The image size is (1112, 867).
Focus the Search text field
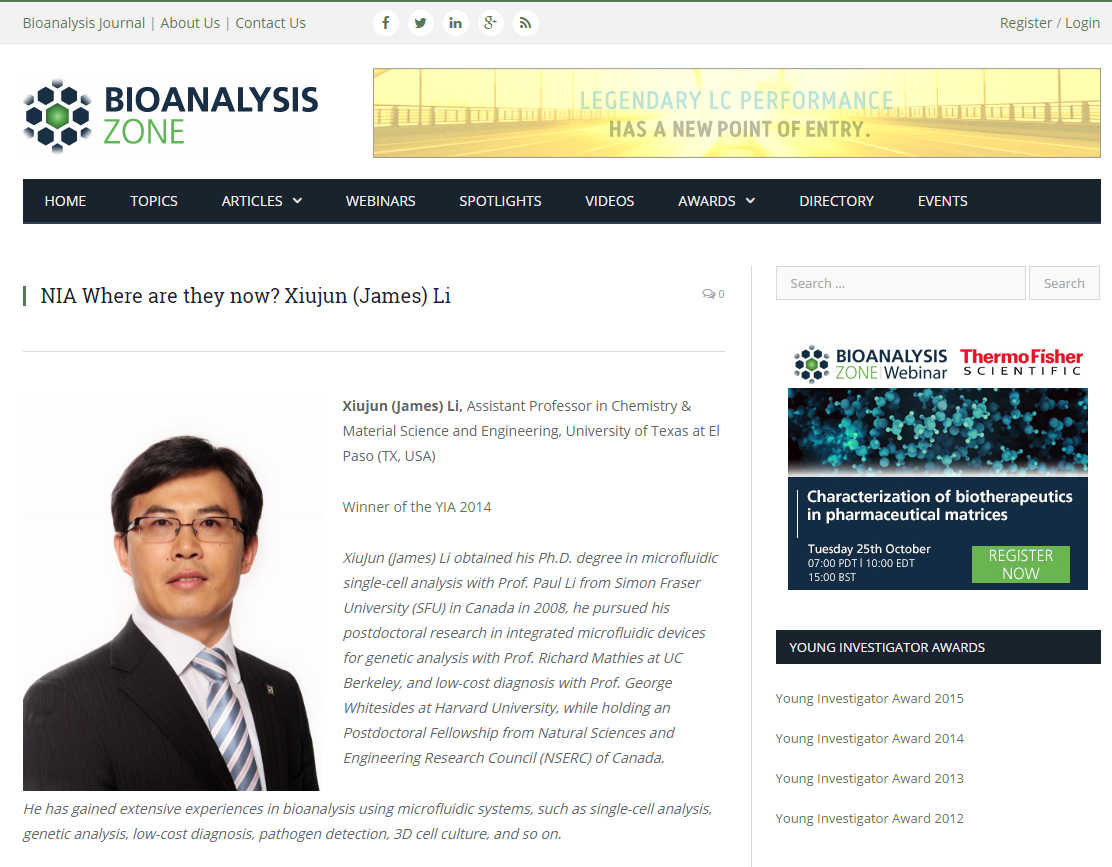click(901, 283)
